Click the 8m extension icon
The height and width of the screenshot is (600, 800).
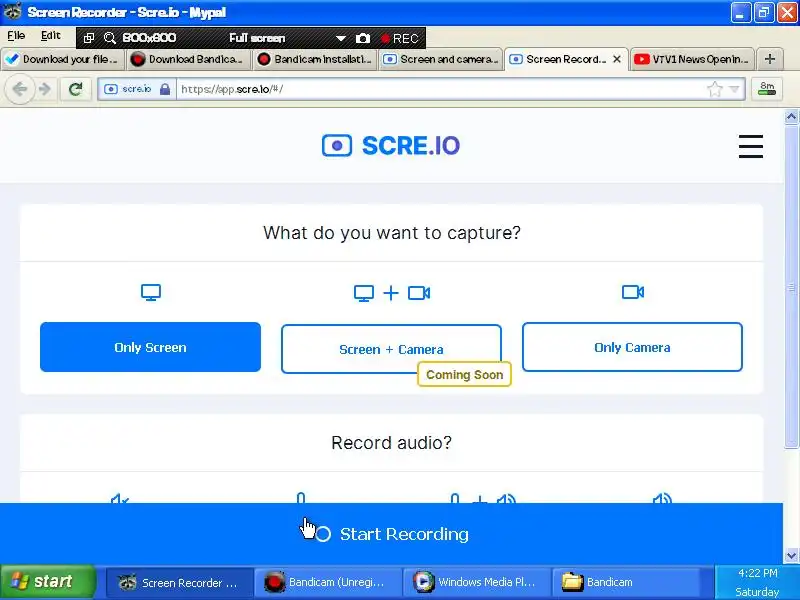click(x=766, y=89)
